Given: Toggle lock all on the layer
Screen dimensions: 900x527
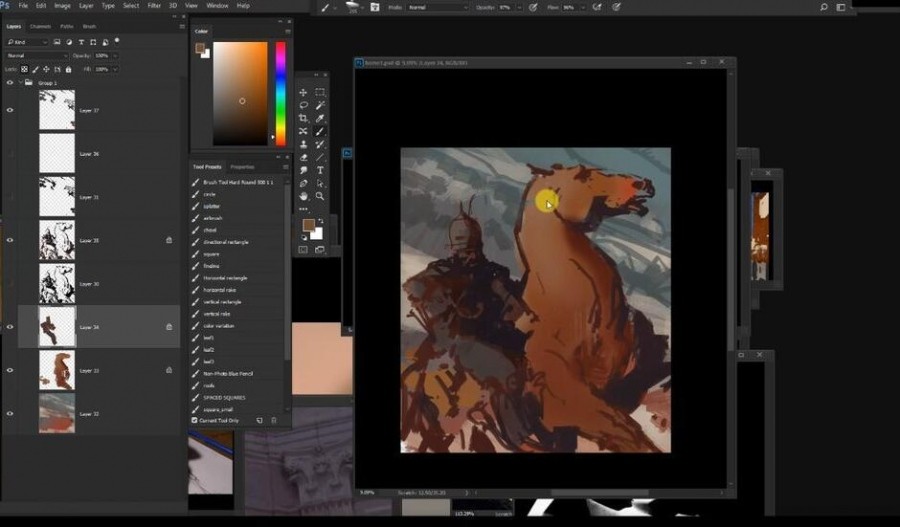Looking at the screenshot, I should [x=68, y=69].
